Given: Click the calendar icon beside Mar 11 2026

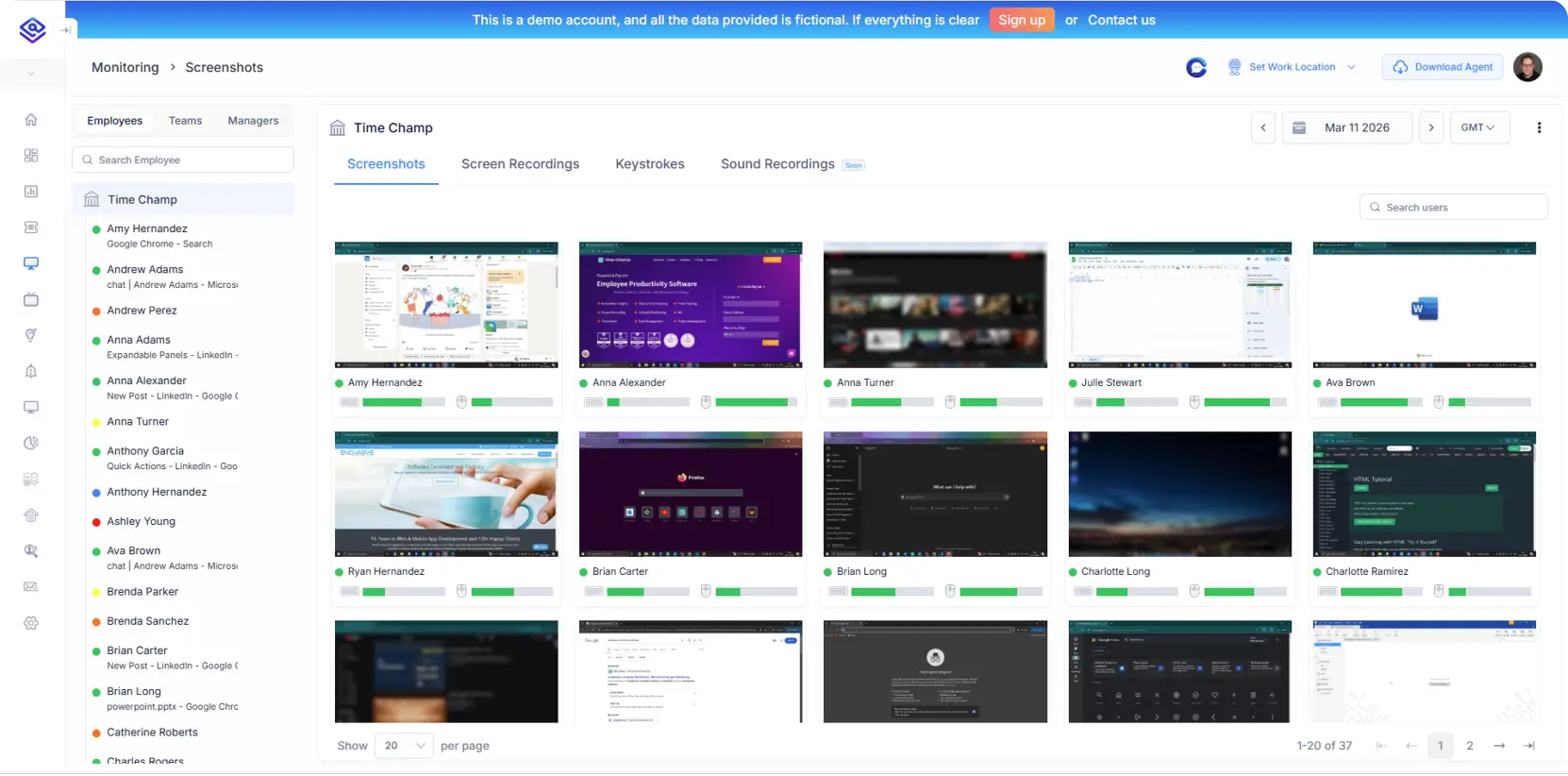Looking at the screenshot, I should click(1299, 127).
